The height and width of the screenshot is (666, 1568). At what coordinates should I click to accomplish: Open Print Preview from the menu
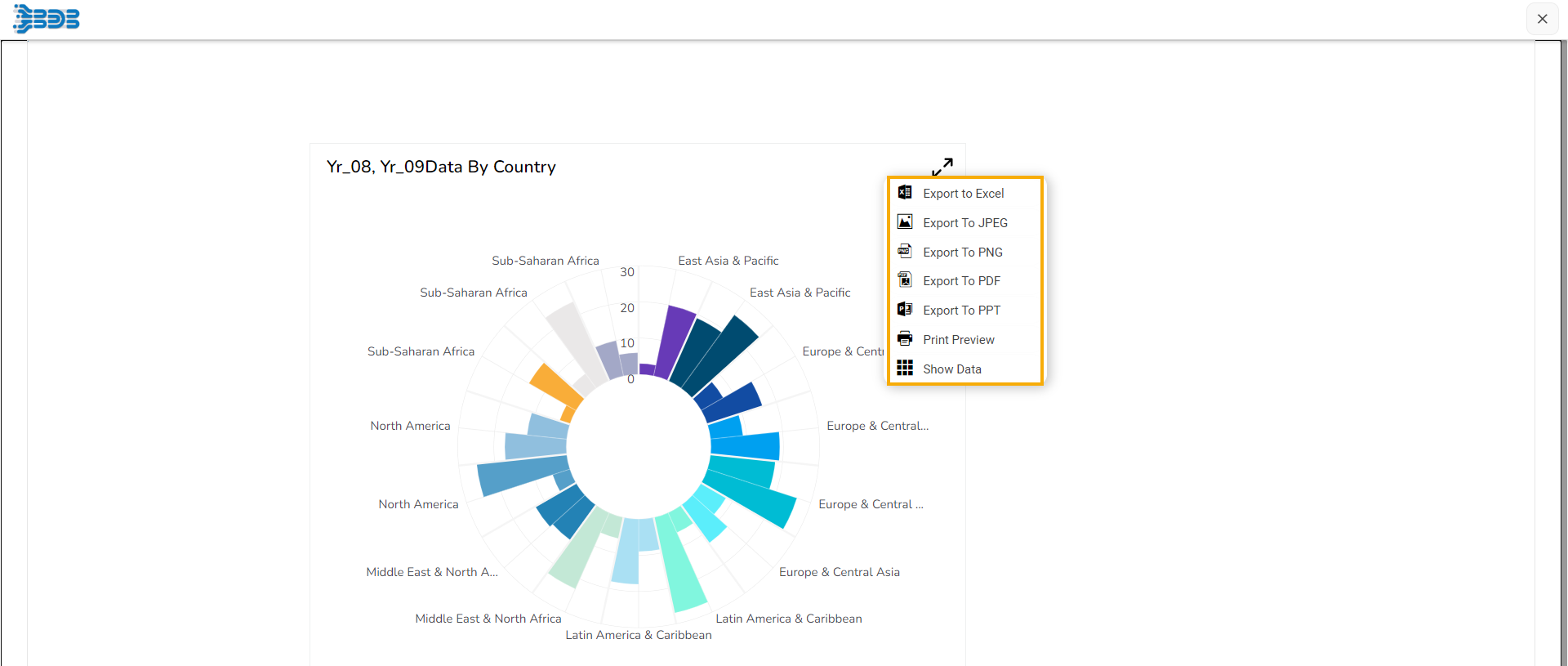click(959, 340)
